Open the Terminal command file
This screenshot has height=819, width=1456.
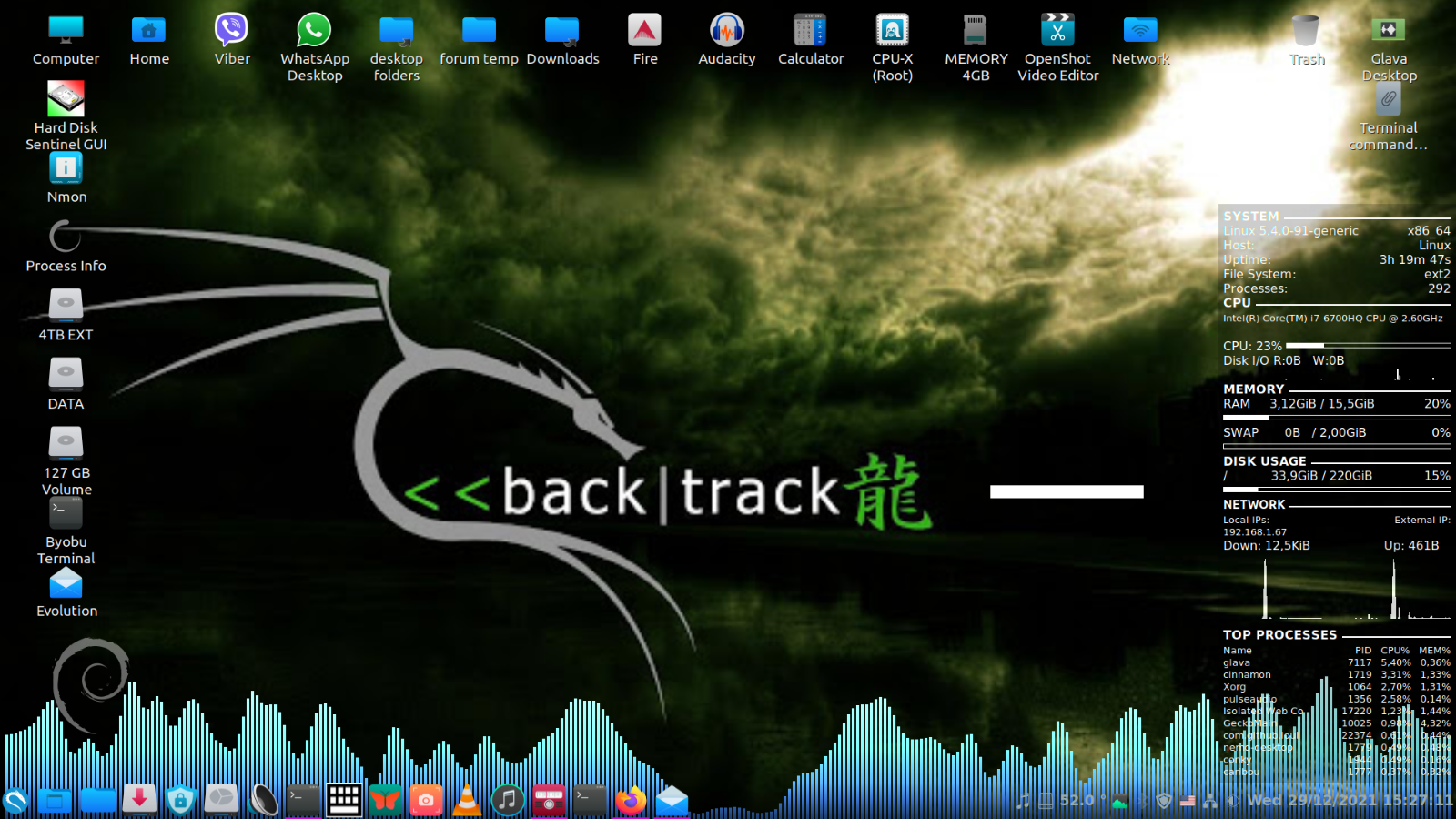click(1389, 118)
